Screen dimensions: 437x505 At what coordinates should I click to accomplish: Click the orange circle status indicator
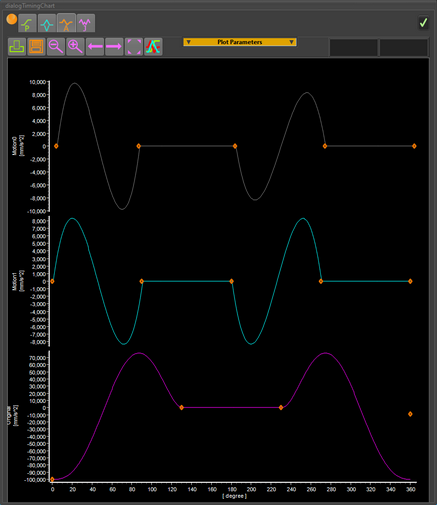(12, 19)
